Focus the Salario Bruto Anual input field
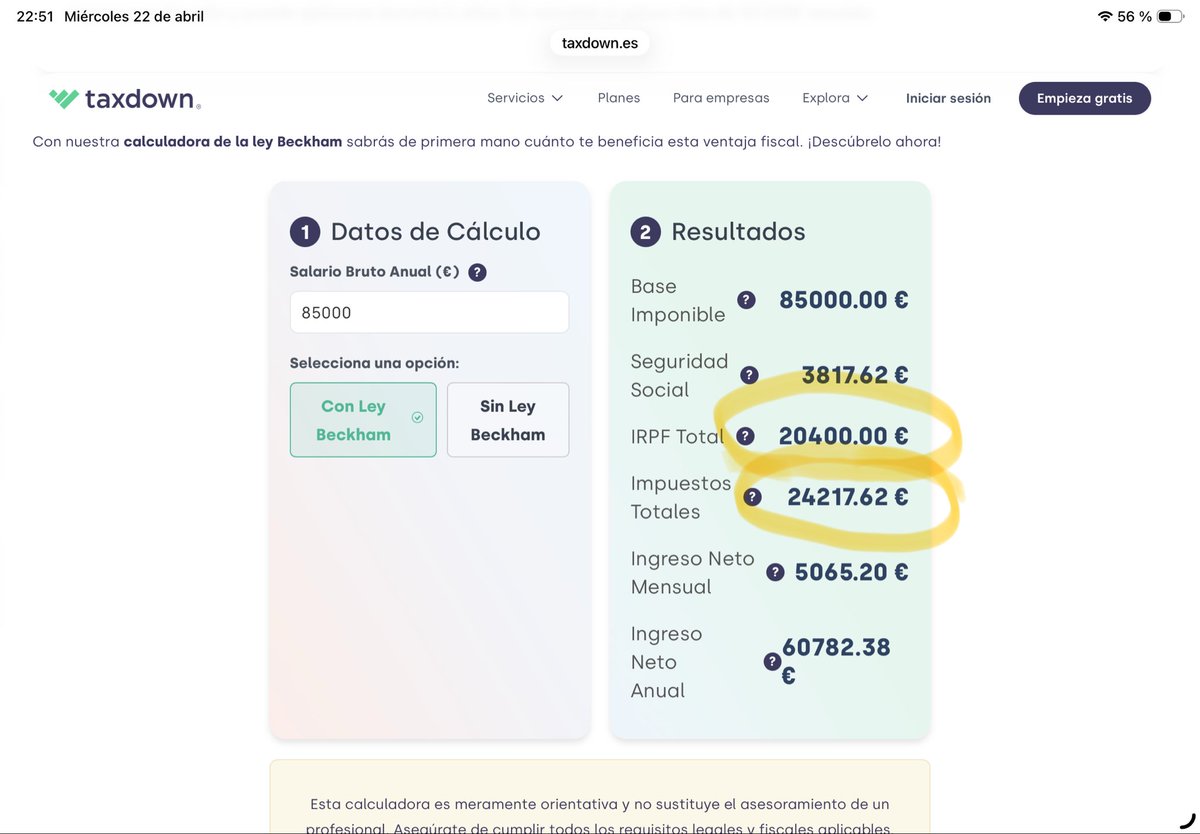Screen dimensions: 1200x834 click(x=429, y=312)
